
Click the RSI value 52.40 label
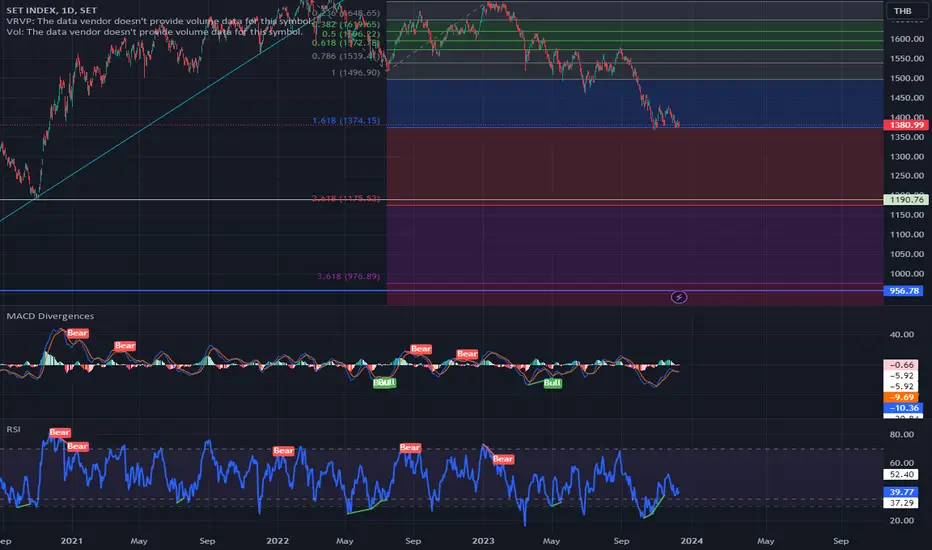(902, 474)
